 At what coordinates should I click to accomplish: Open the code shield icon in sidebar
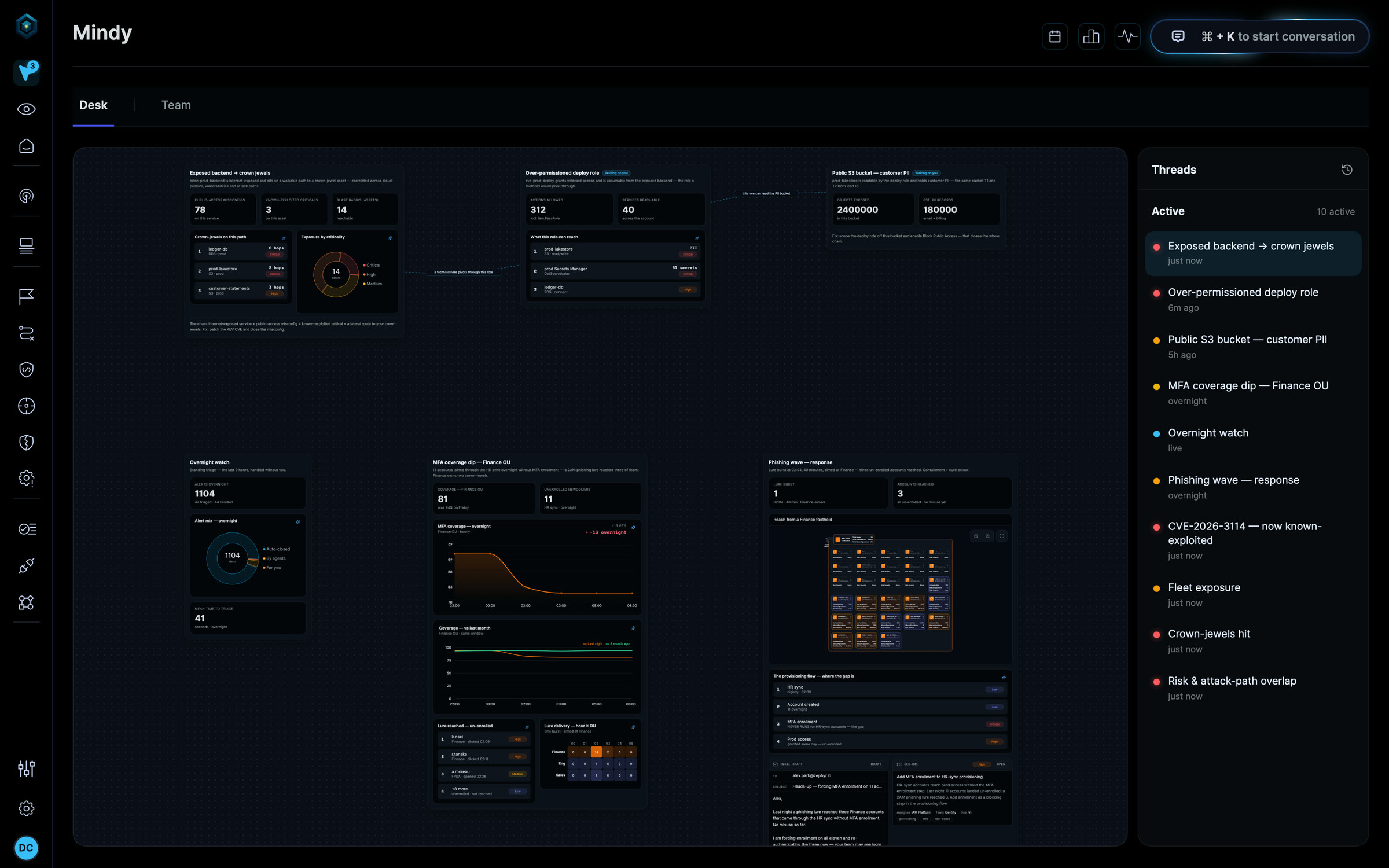26,369
